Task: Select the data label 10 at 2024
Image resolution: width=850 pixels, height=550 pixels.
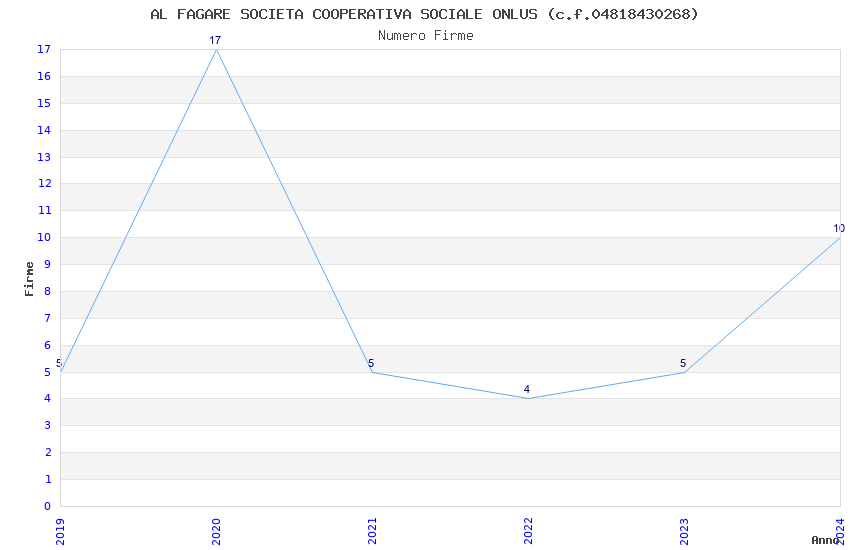Action: [x=839, y=228]
